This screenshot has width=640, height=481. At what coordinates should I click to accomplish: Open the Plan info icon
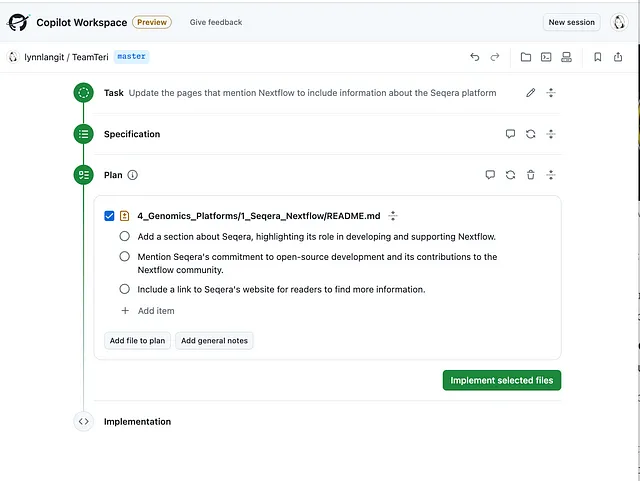tap(132, 175)
